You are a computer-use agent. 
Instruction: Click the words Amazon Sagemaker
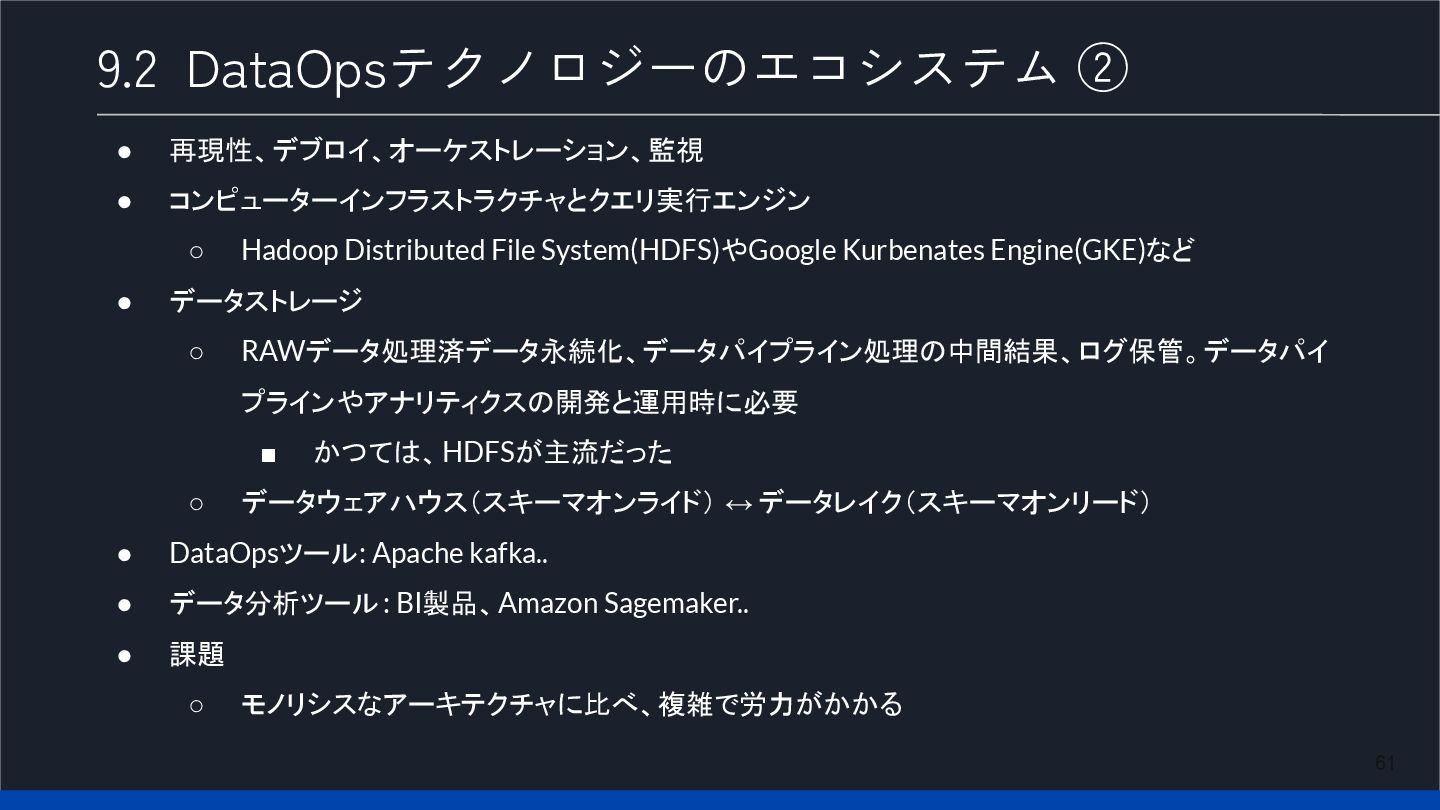[622, 604]
